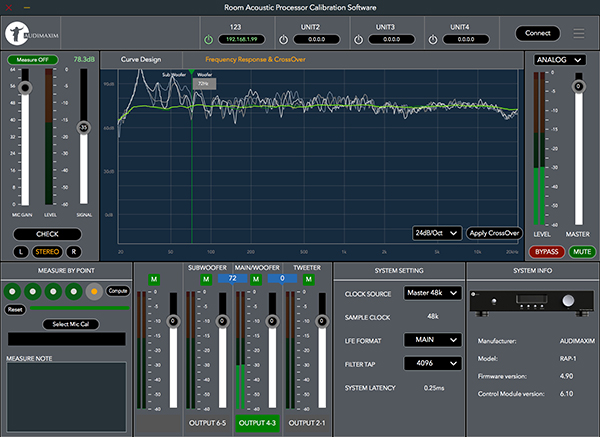Open 24dB/Oct slope dropdown

pyautogui.click(x=437, y=233)
